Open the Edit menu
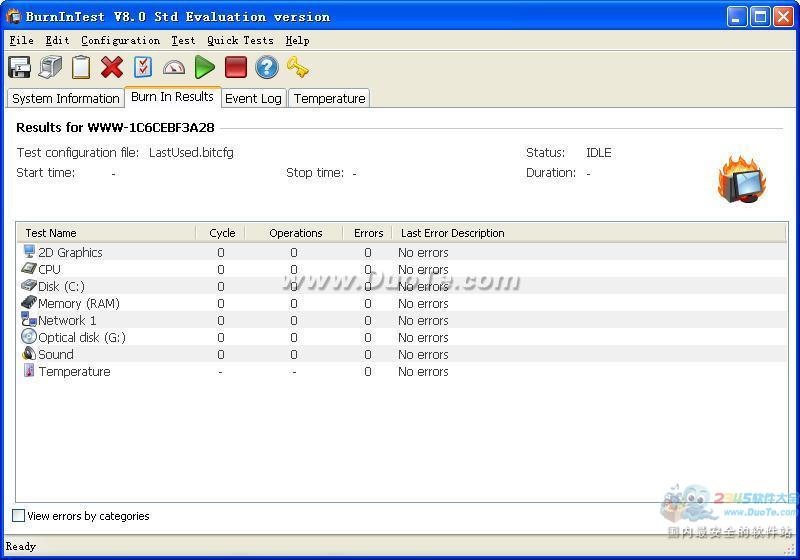Screen dimensions: 800x560 [x=57, y=40]
